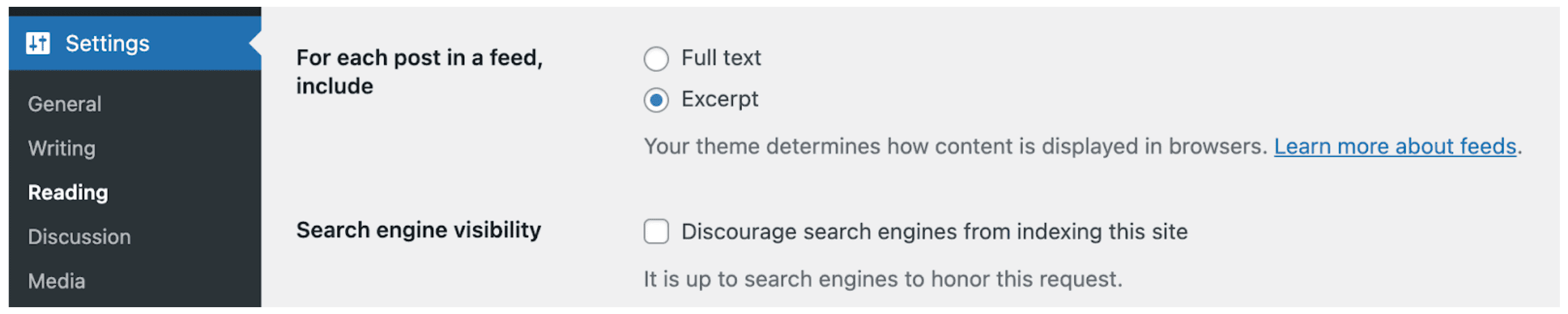Image resolution: width=1568 pixels, height=314 pixels.
Task: Open Learn more about feeds link
Action: coord(1395,146)
